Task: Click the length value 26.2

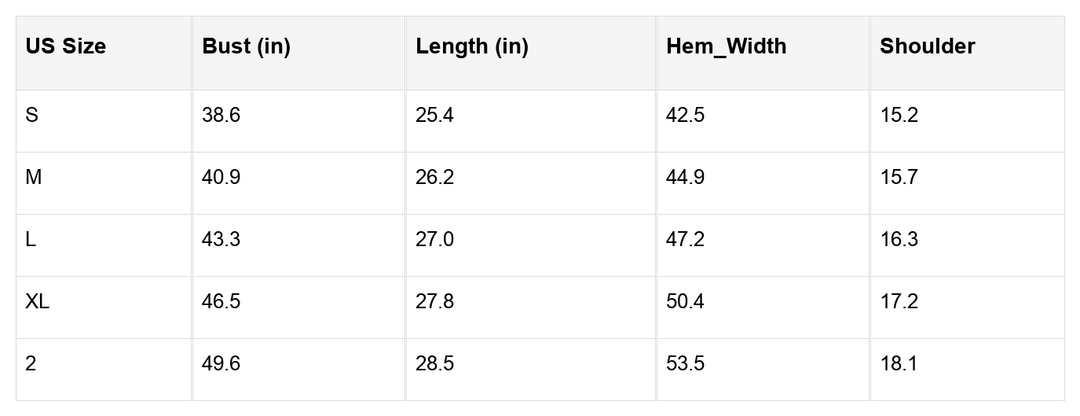Action: click(x=435, y=177)
